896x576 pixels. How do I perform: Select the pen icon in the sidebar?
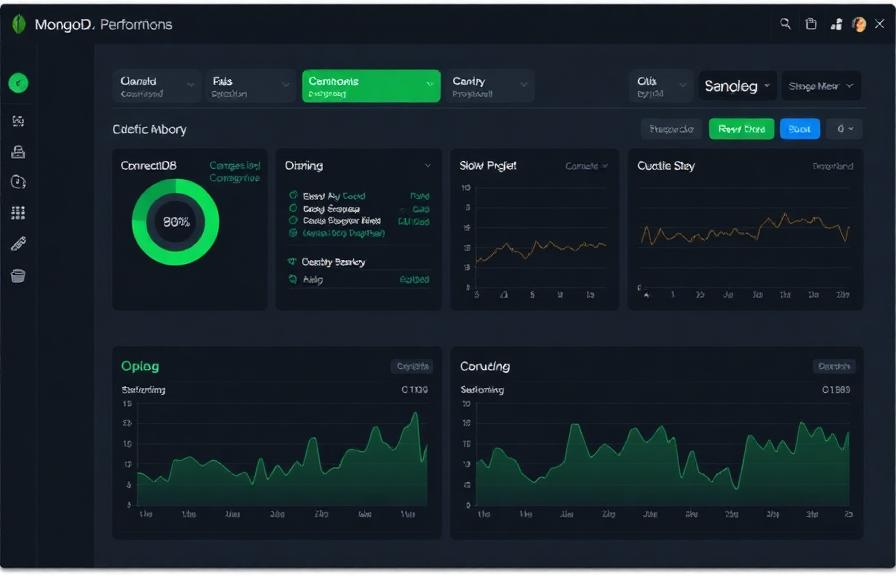point(18,242)
